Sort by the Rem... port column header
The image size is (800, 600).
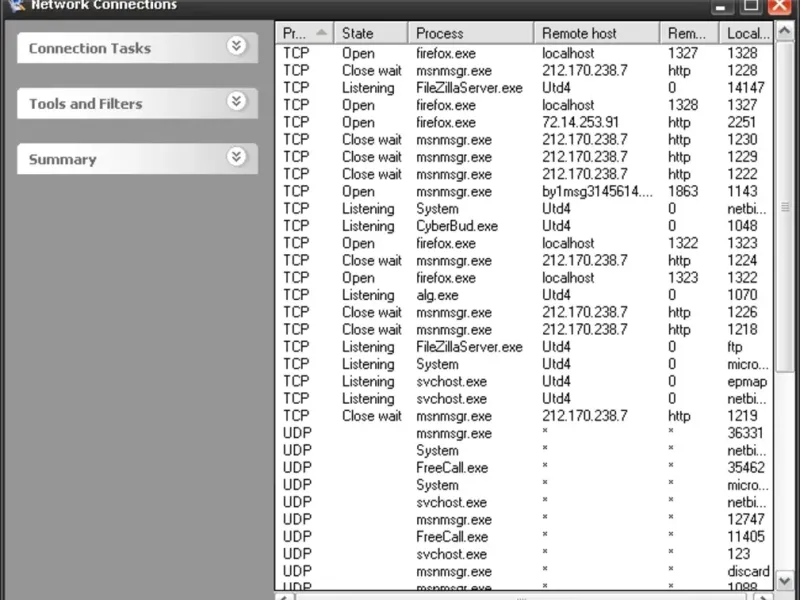(689, 33)
